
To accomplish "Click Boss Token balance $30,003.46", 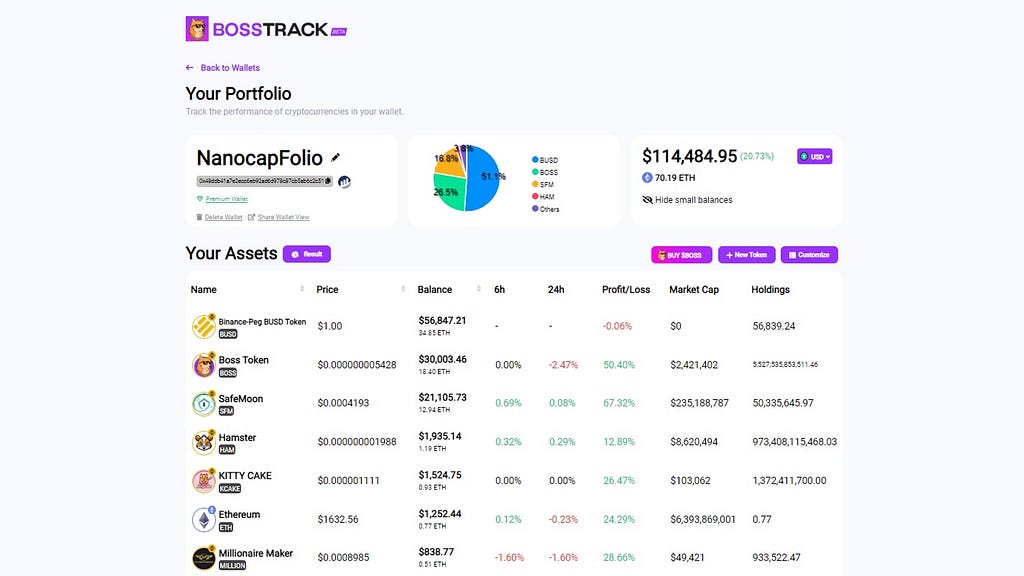I will click(x=442, y=359).
